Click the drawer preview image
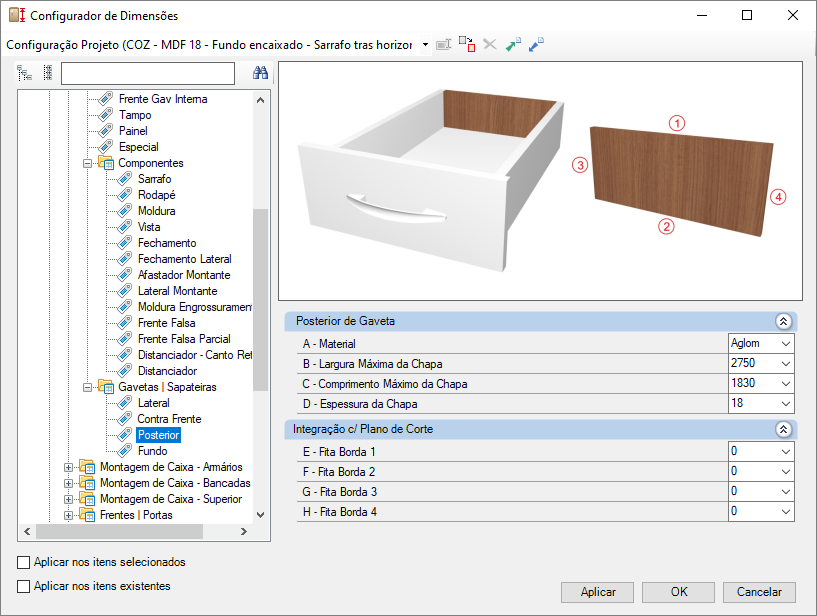Viewport: 817px width, 616px height. 540,181
